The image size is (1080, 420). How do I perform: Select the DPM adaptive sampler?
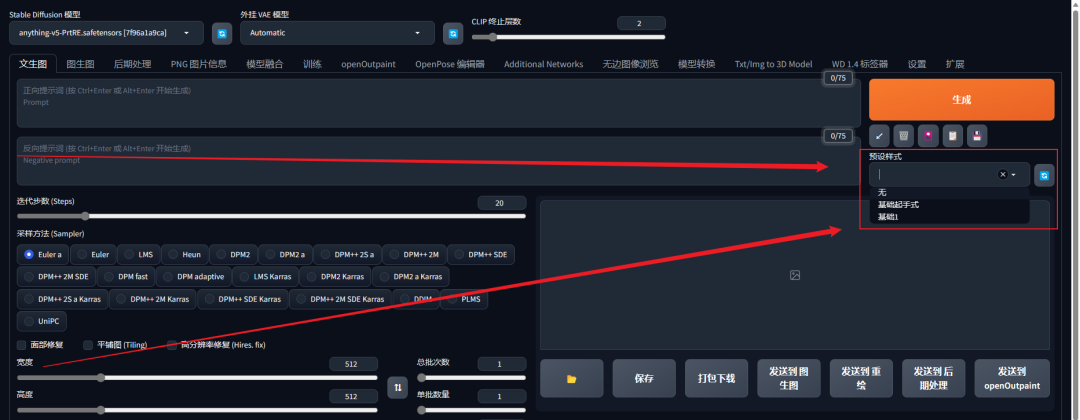pyautogui.click(x=194, y=277)
